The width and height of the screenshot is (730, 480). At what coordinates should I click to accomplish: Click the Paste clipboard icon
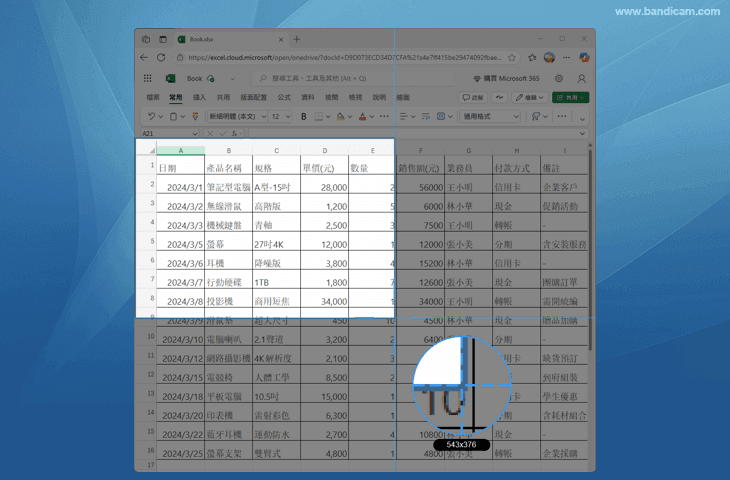click(x=173, y=116)
